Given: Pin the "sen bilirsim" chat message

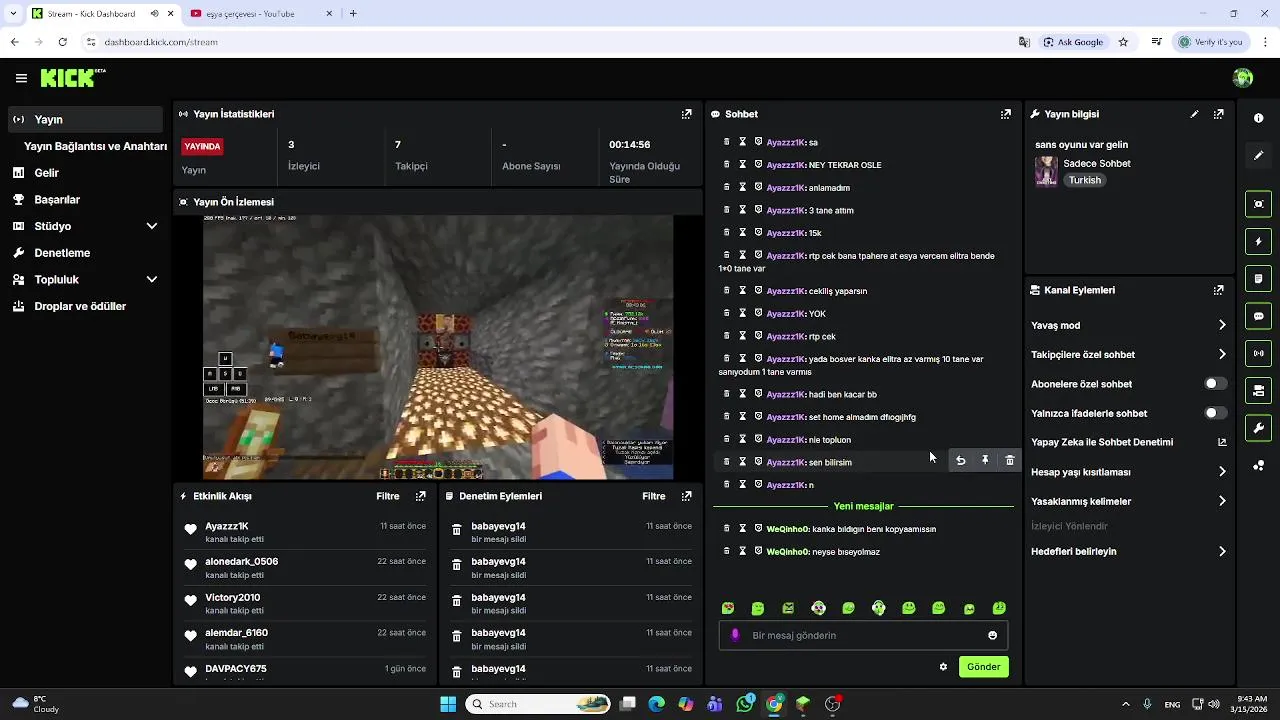Looking at the screenshot, I should coord(985,460).
